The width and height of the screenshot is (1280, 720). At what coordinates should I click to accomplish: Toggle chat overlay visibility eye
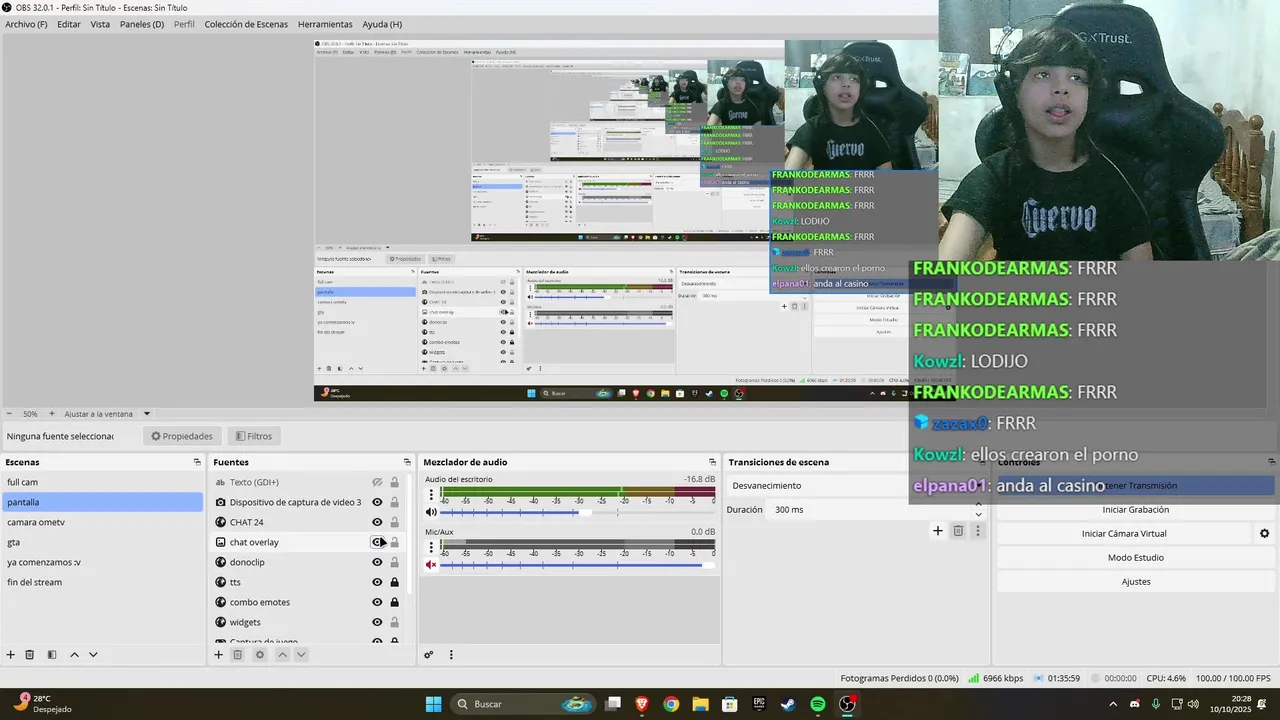click(x=377, y=542)
